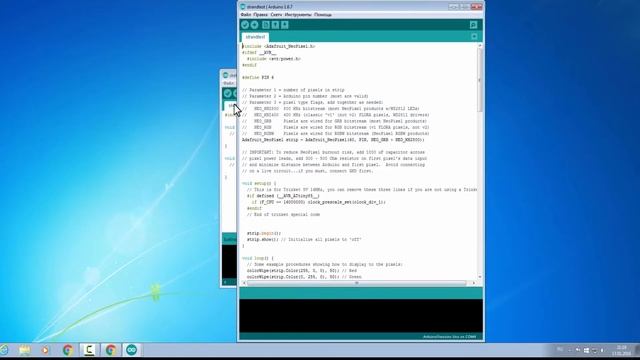
Task: Click the '// End of trinket special code' comment
Action: point(283,215)
